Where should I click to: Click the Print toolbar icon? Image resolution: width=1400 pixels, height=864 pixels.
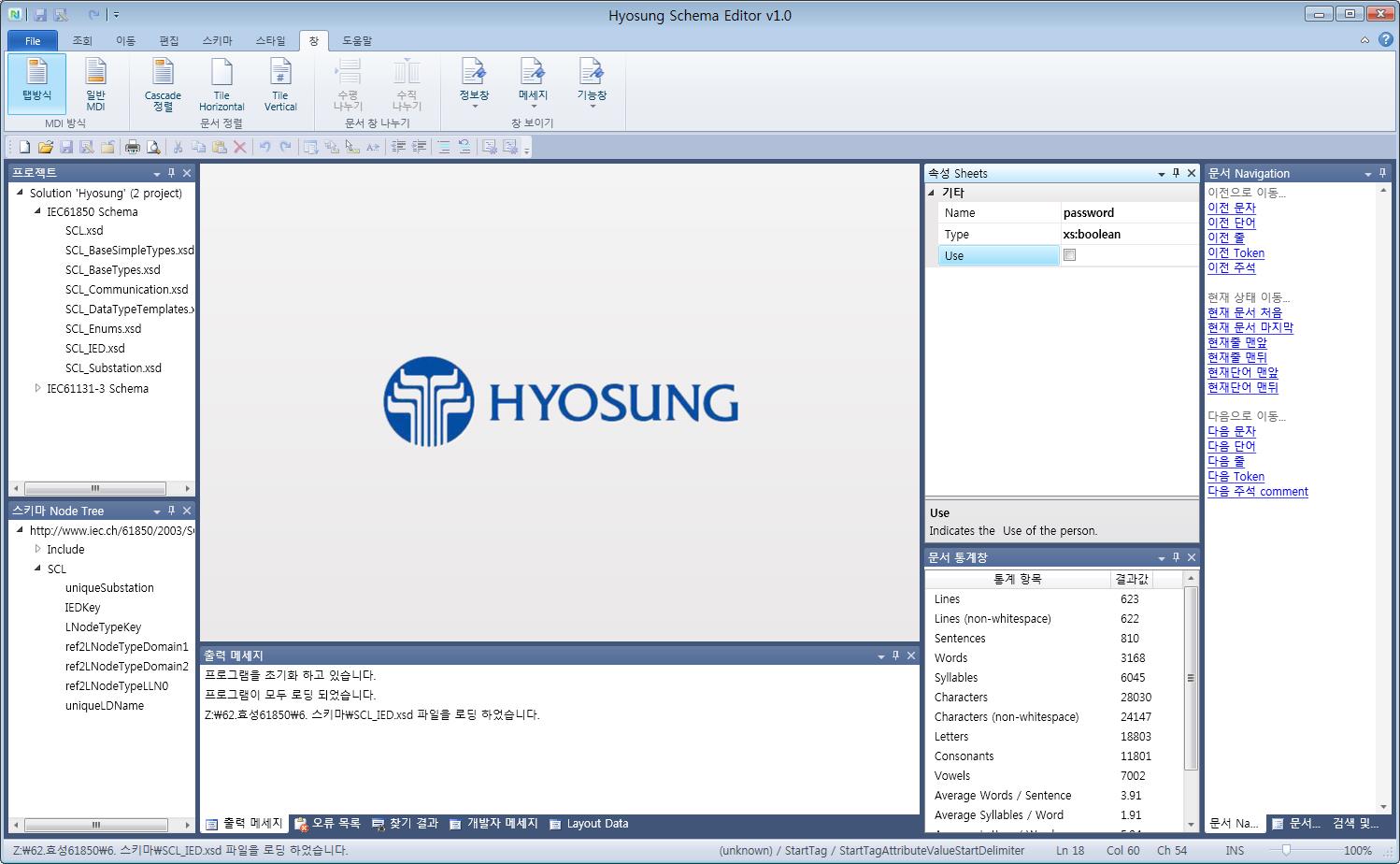coord(133,147)
